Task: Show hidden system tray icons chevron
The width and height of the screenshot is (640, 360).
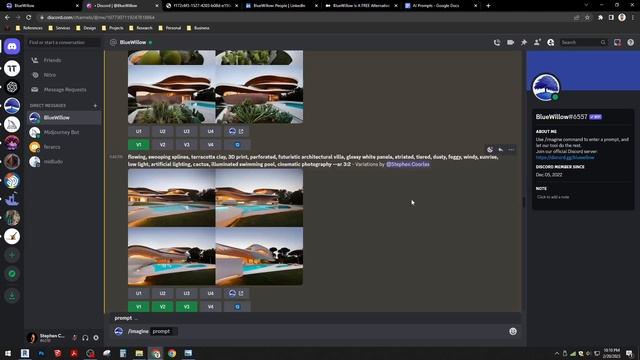Action: (x=557, y=353)
